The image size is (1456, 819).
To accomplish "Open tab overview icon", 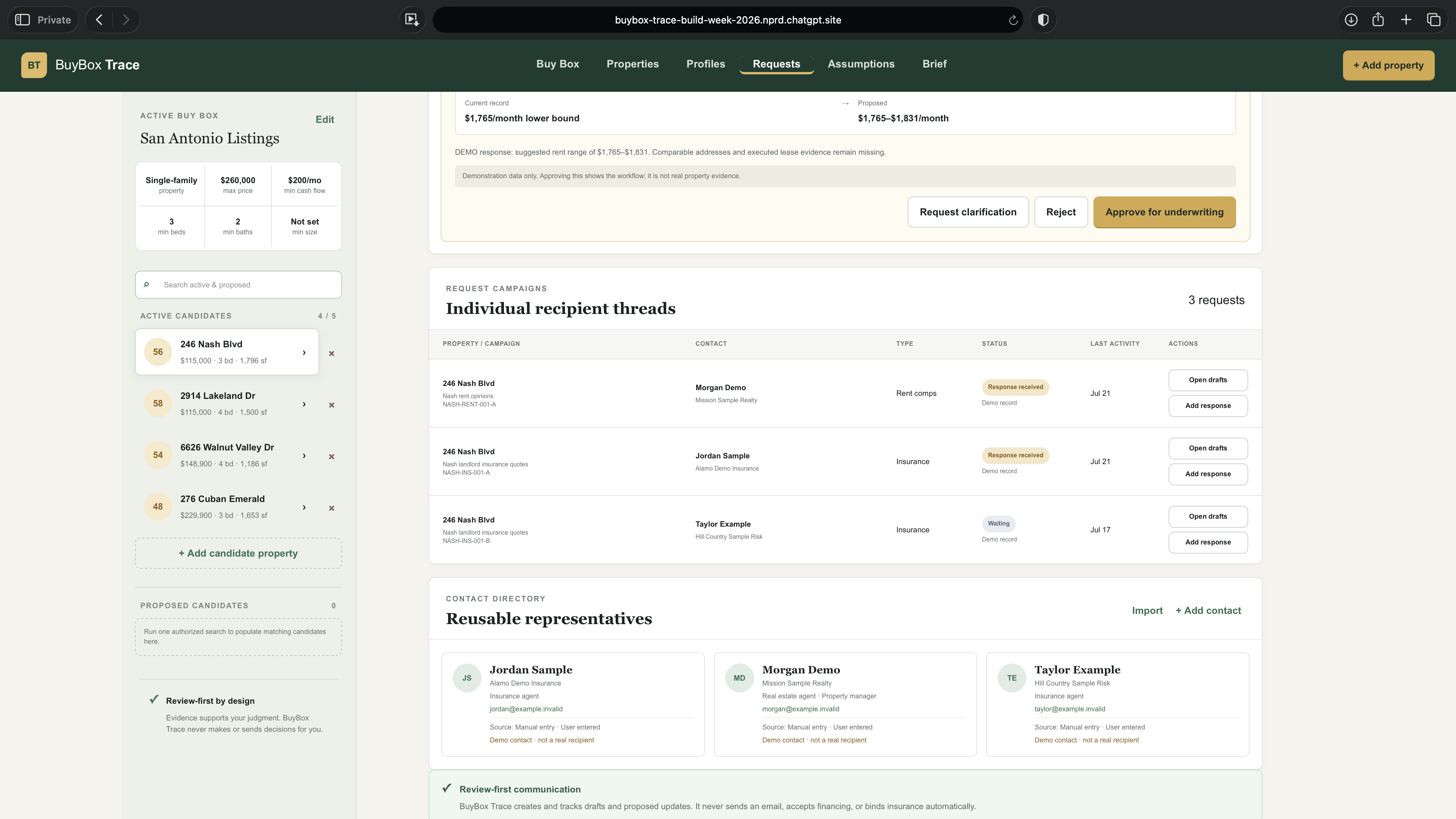I will tap(1433, 20).
